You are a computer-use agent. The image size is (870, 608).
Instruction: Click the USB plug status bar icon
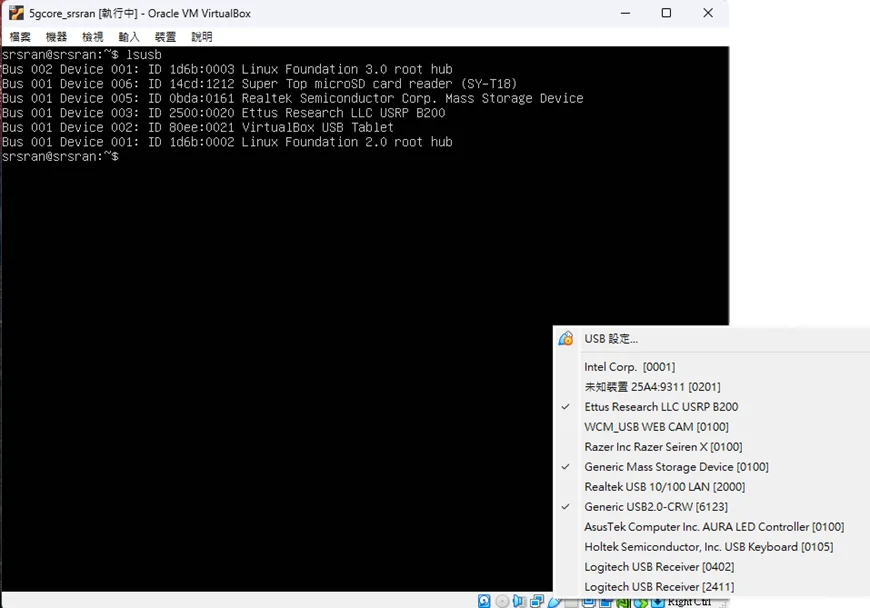pos(554,601)
